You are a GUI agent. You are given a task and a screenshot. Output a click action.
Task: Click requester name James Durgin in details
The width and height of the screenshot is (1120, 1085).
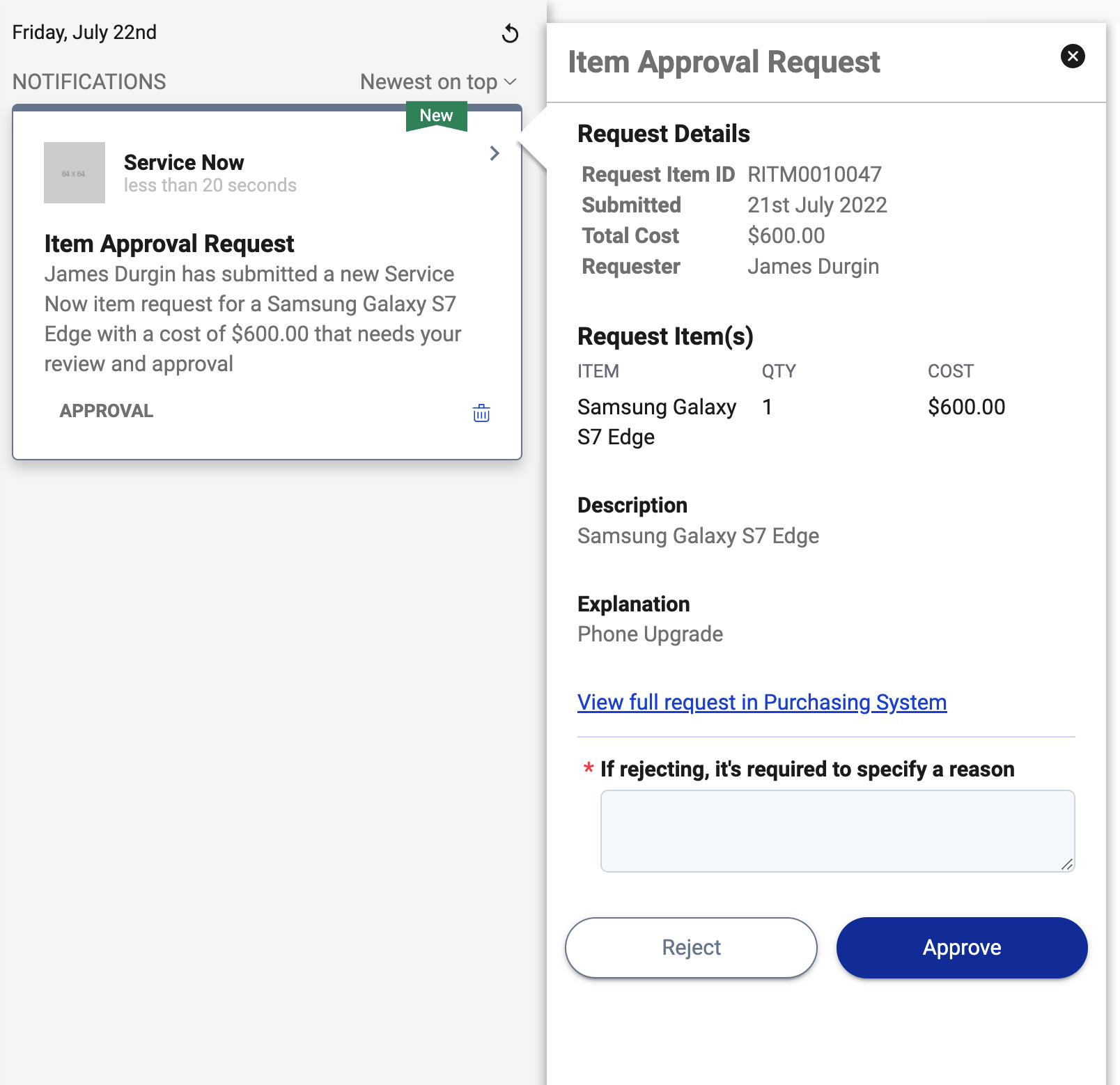pyautogui.click(x=813, y=266)
